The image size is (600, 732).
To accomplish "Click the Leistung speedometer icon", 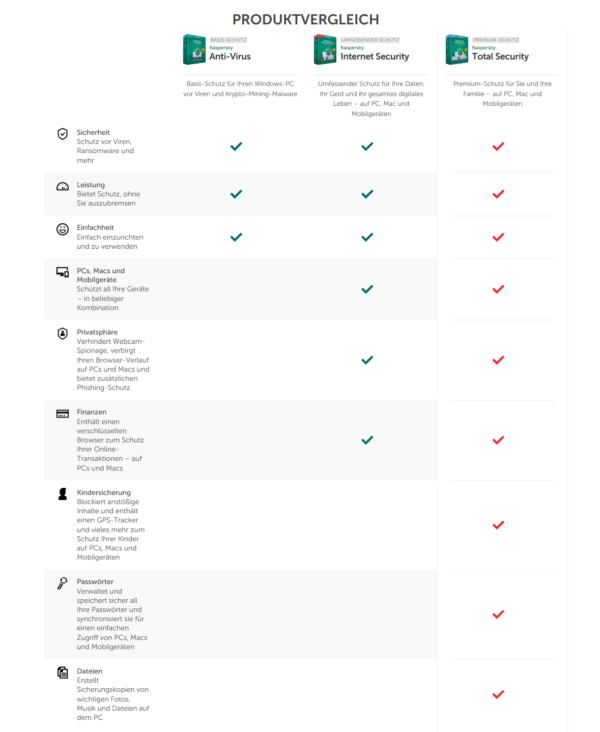I will click(62, 186).
